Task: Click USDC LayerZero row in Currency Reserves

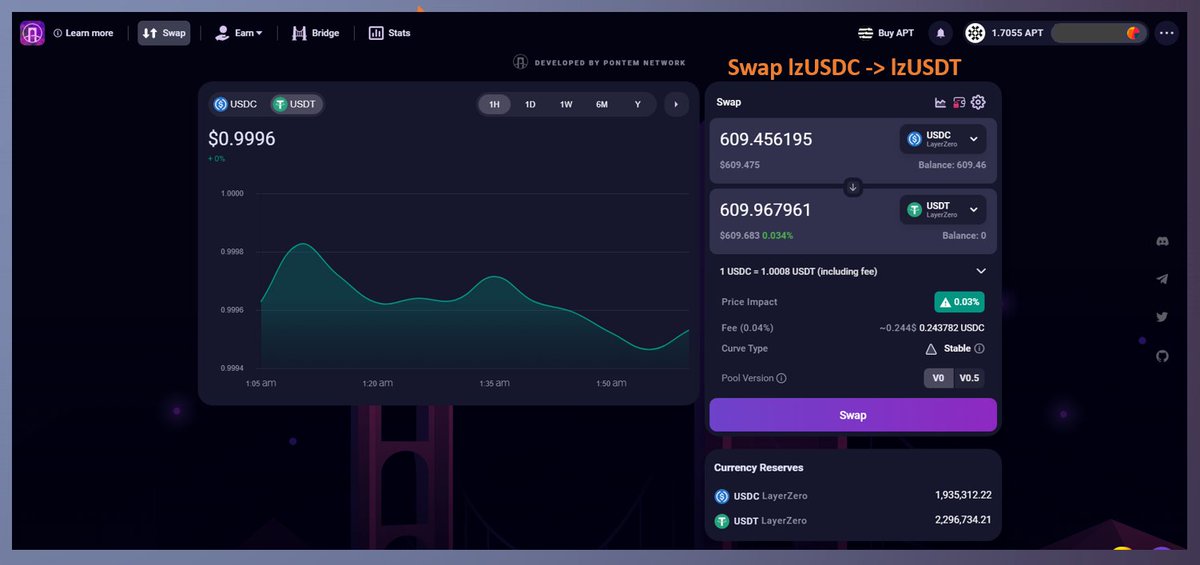Action: [x=853, y=495]
